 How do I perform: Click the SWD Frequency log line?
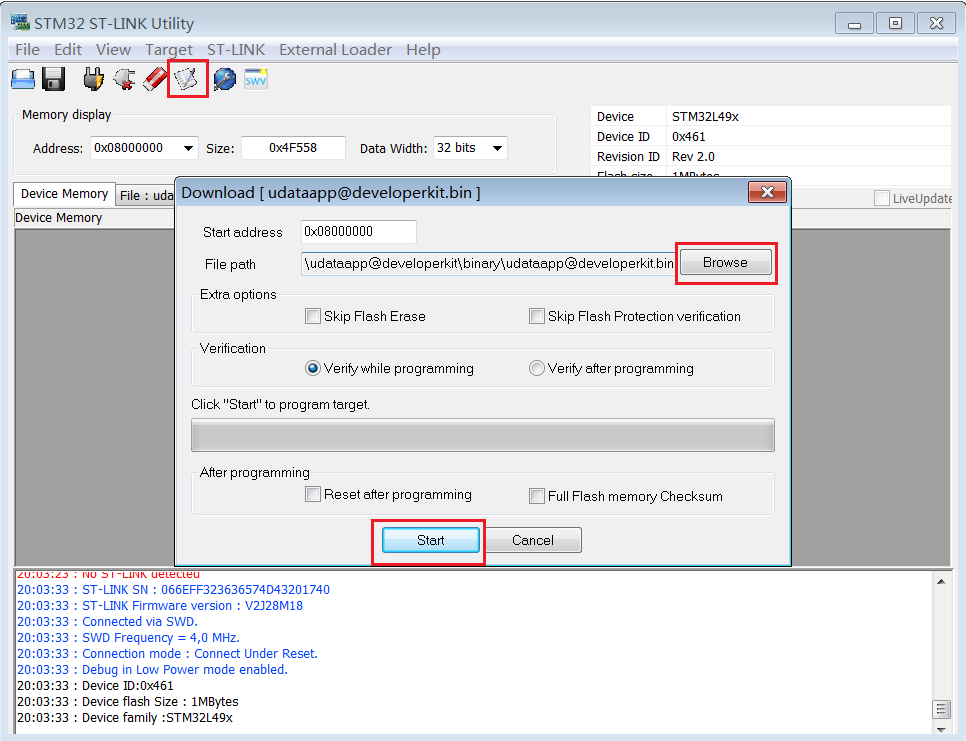pyautogui.click(x=128, y=638)
